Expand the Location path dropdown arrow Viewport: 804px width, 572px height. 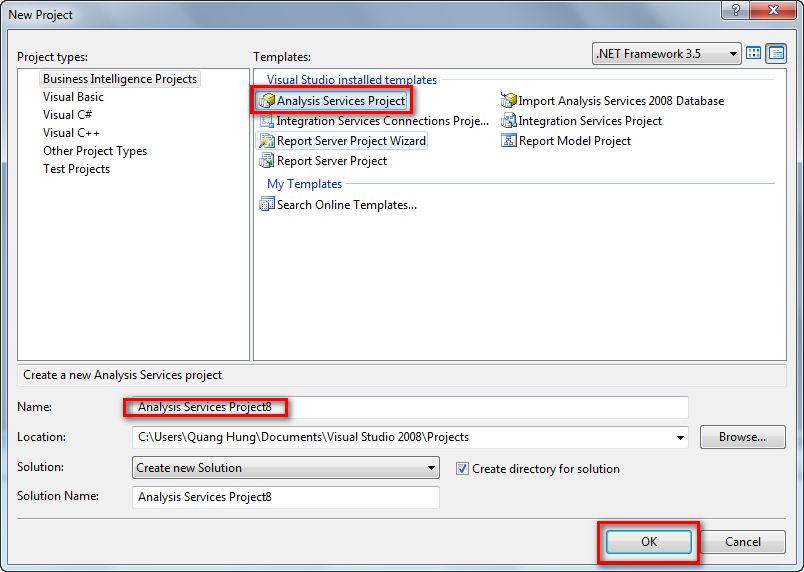680,438
